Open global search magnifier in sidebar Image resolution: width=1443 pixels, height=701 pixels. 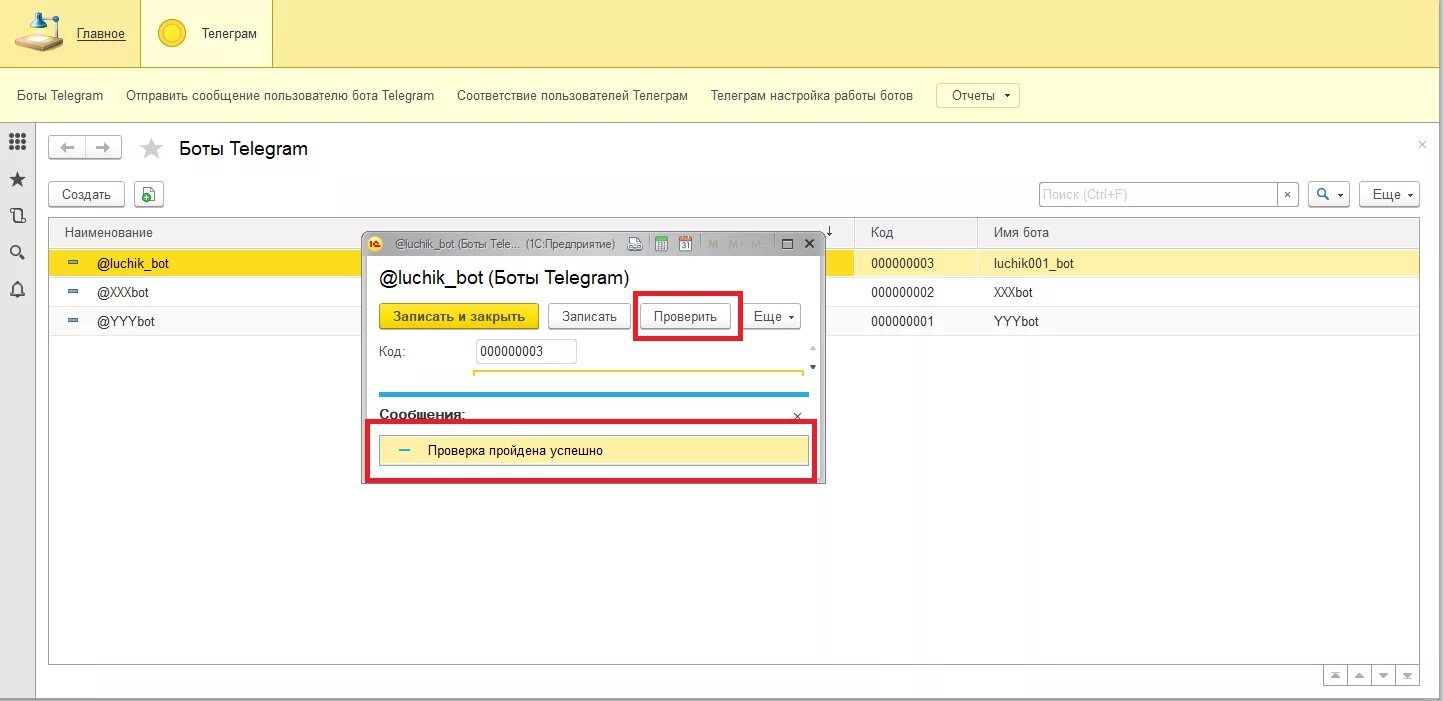[x=17, y=252]
